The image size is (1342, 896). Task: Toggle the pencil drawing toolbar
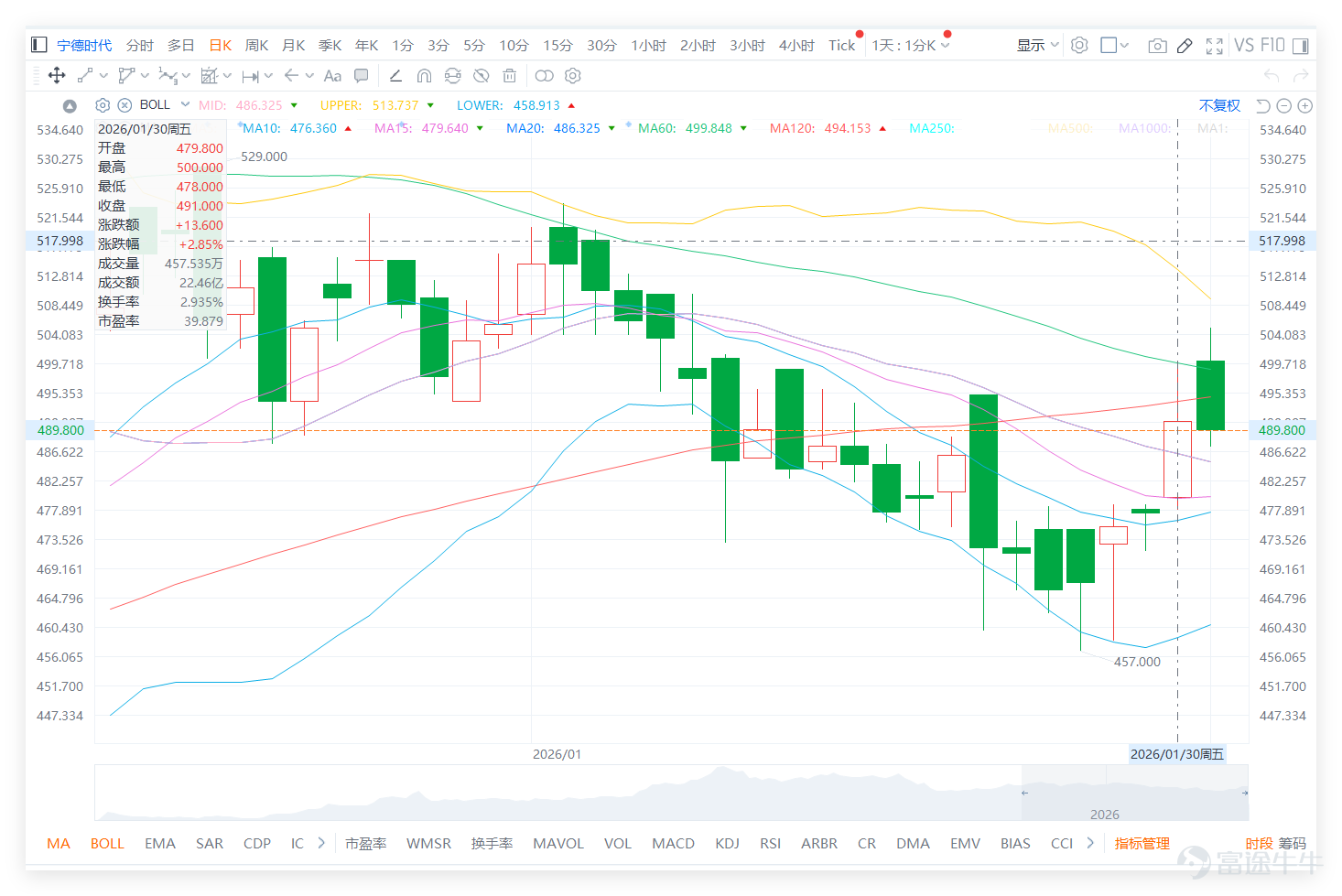click(1185, 45)
